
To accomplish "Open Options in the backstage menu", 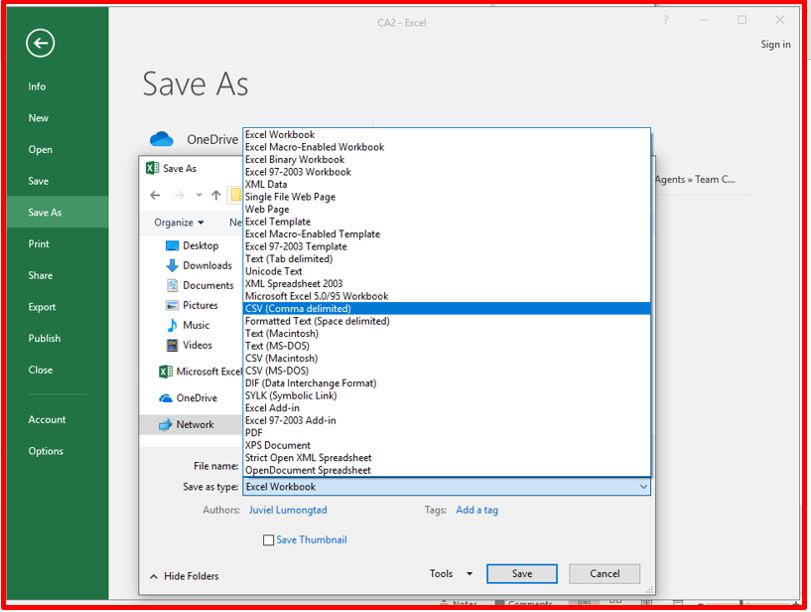I will (57, 451).
